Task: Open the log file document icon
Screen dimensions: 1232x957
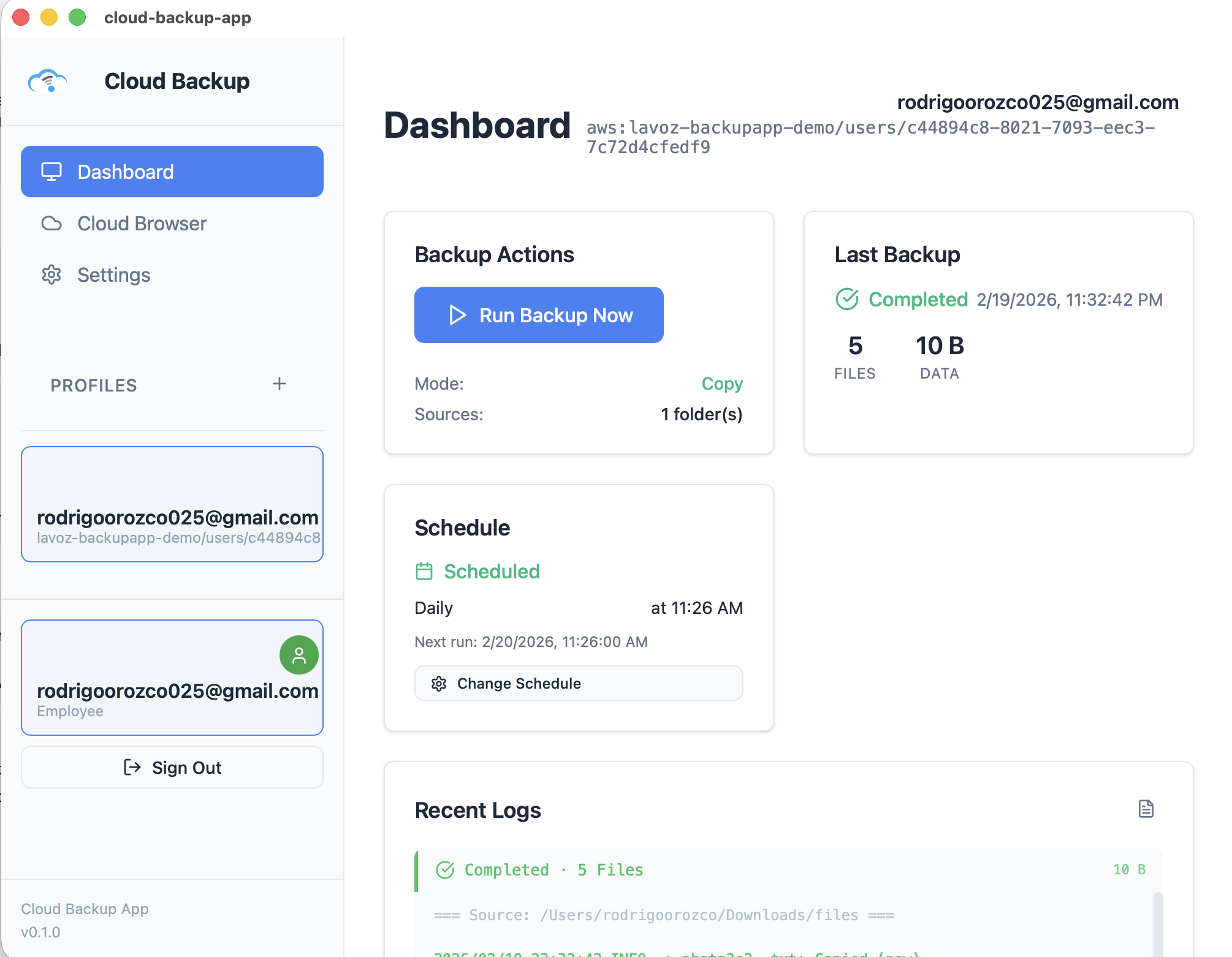Action: (x=1147, y=809)
